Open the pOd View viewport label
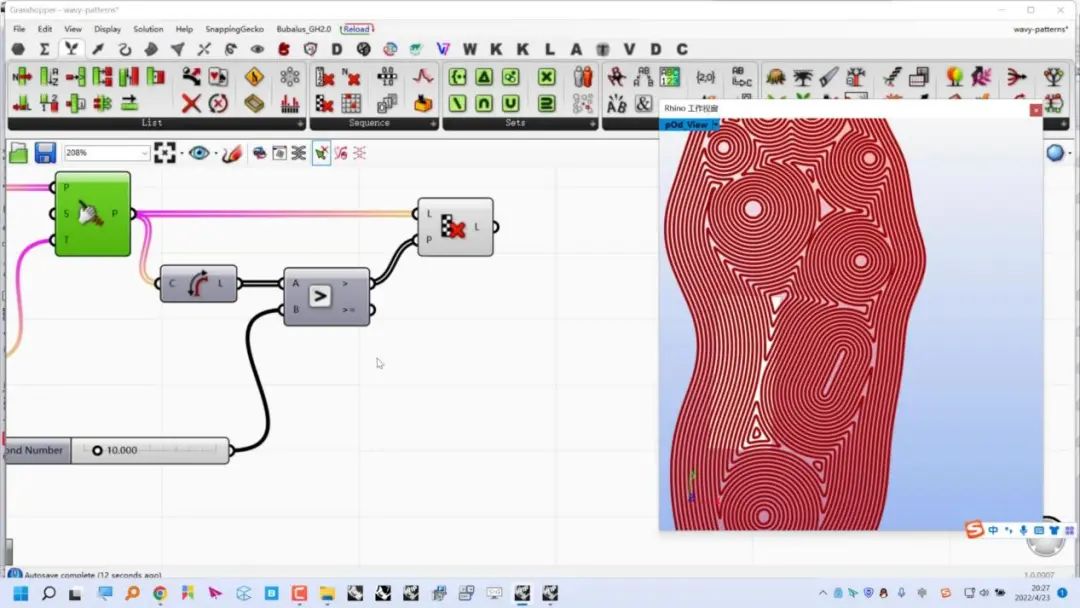The width and height of the screenshot is (1080, 608). click(x=689, y=125)
